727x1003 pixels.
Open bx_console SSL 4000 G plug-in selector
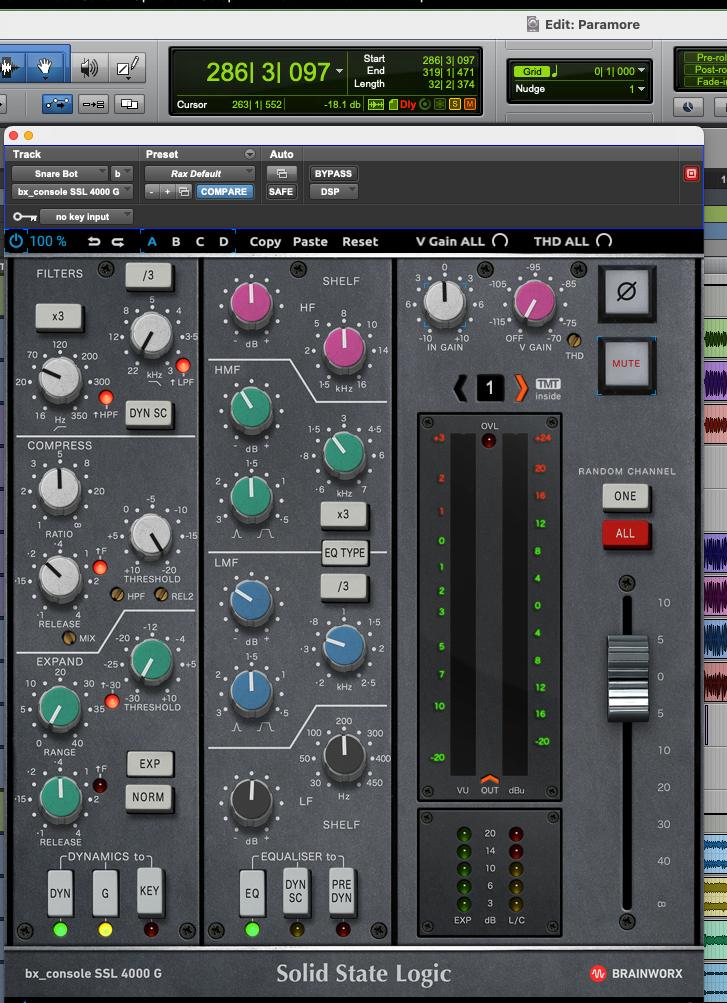72,191
